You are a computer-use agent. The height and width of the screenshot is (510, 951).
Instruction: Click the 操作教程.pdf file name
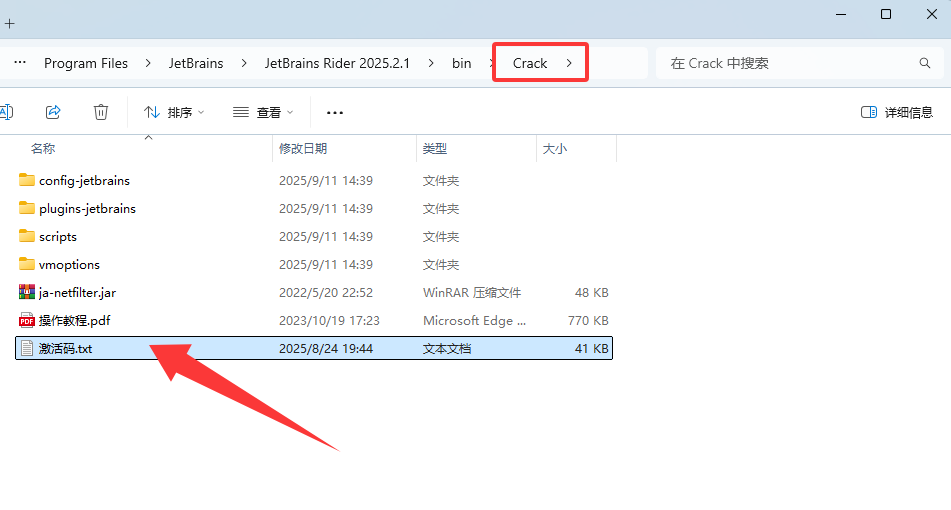(75, 320)
